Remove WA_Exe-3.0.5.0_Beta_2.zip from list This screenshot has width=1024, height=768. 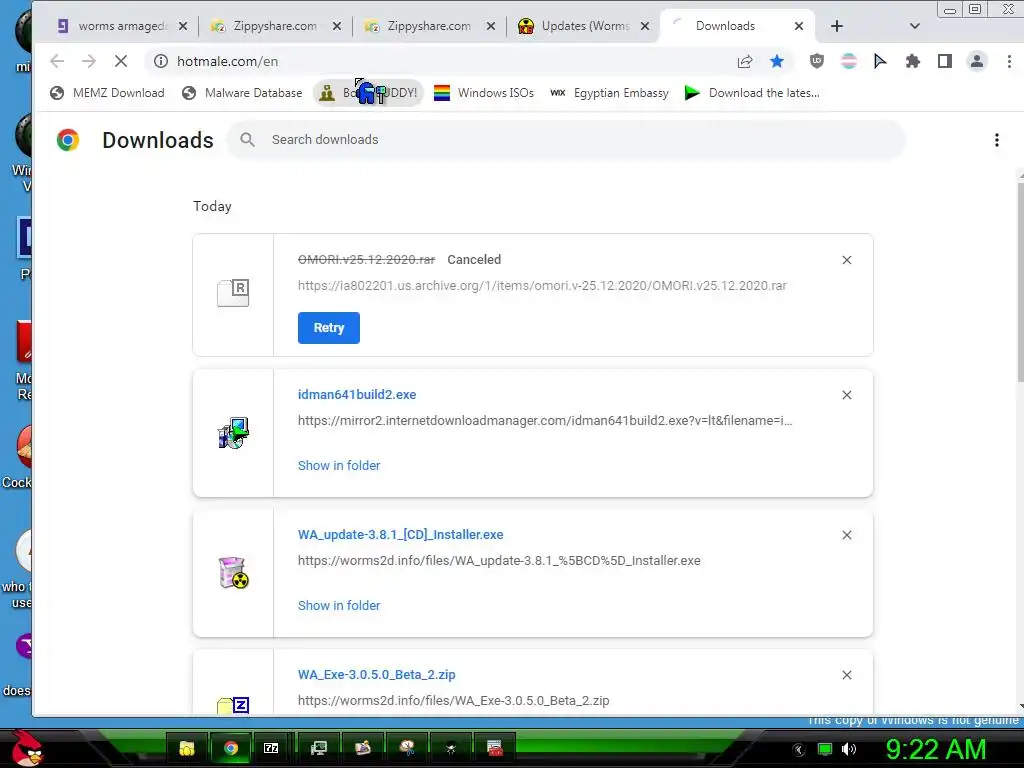847,675
